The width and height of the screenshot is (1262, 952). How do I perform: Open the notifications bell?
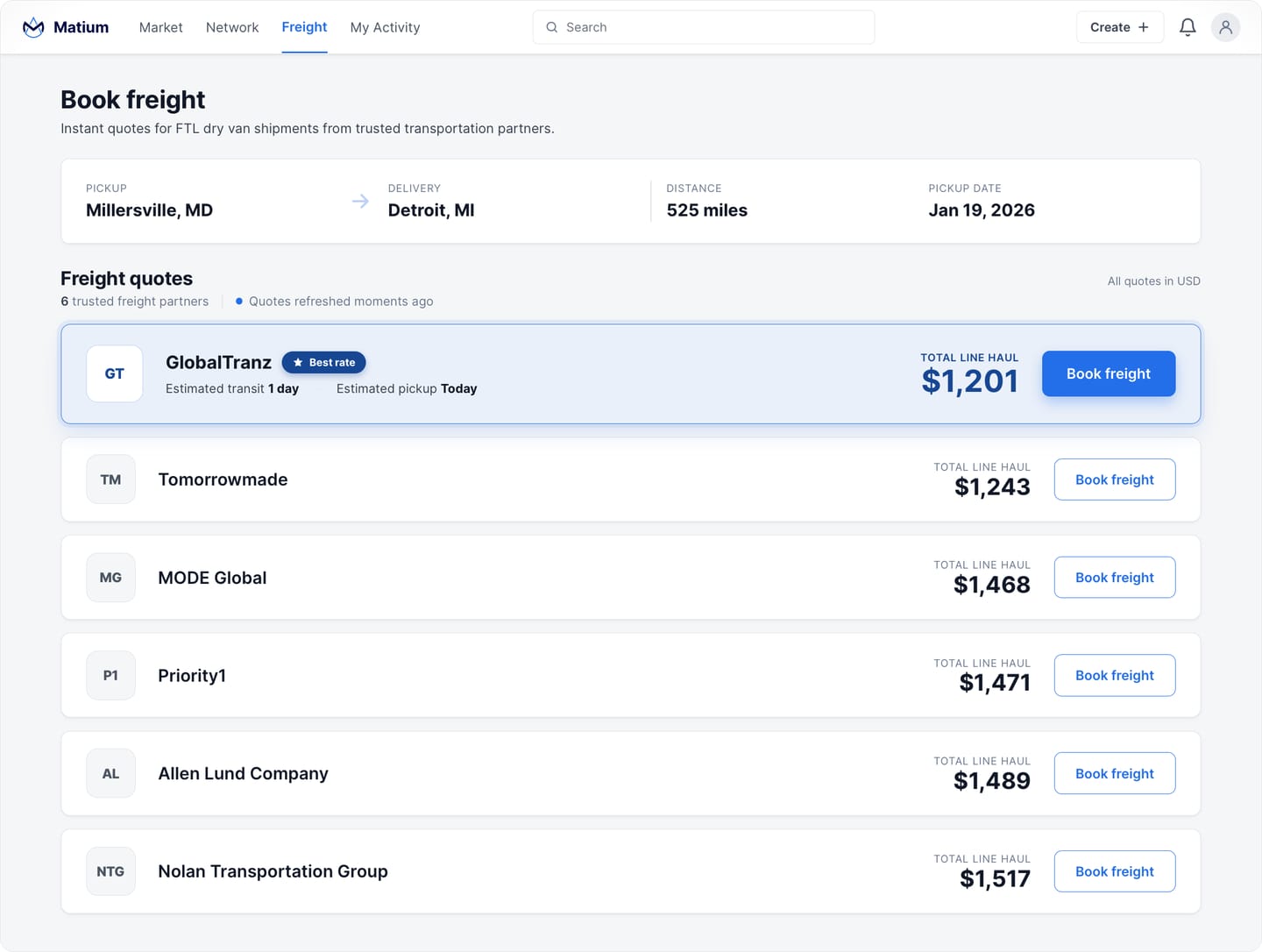coord(1188,27)
